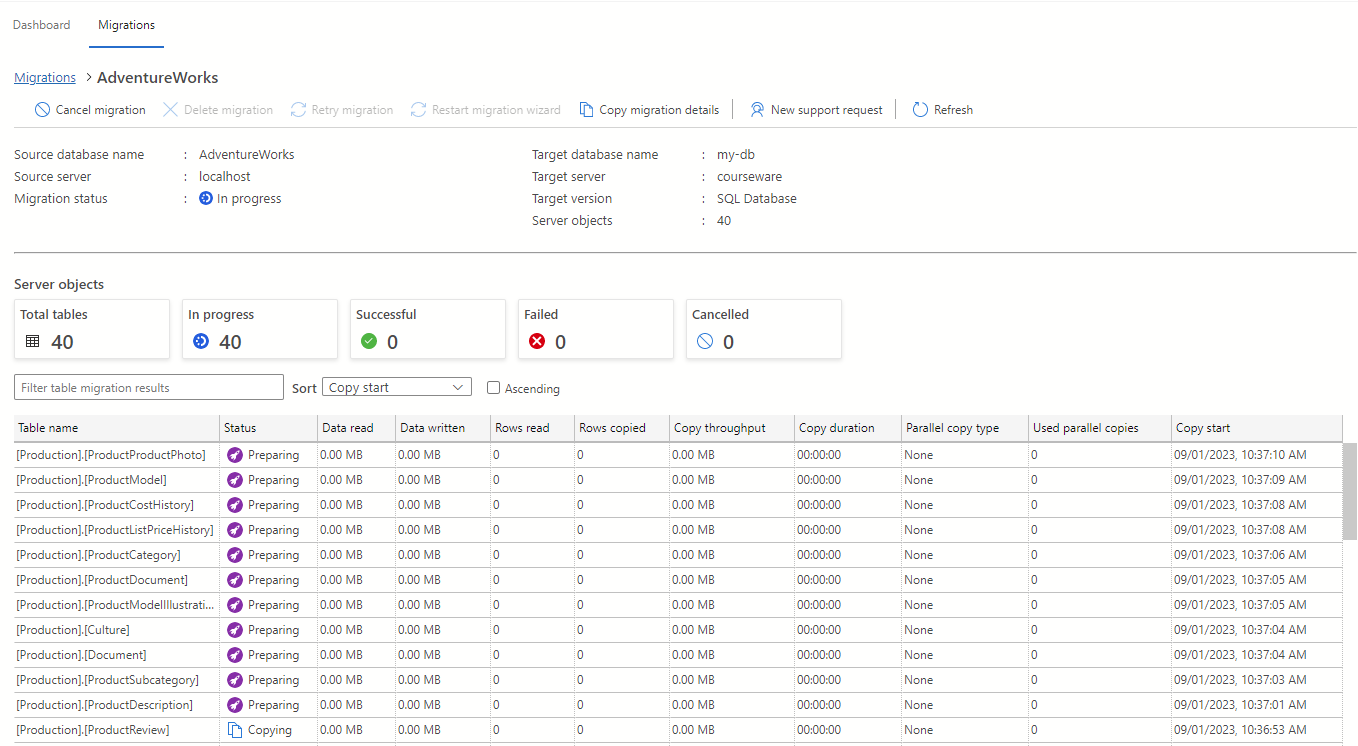Click the Cancelled card's prohibited icon
1358x746 pixels.
(703, 341)
